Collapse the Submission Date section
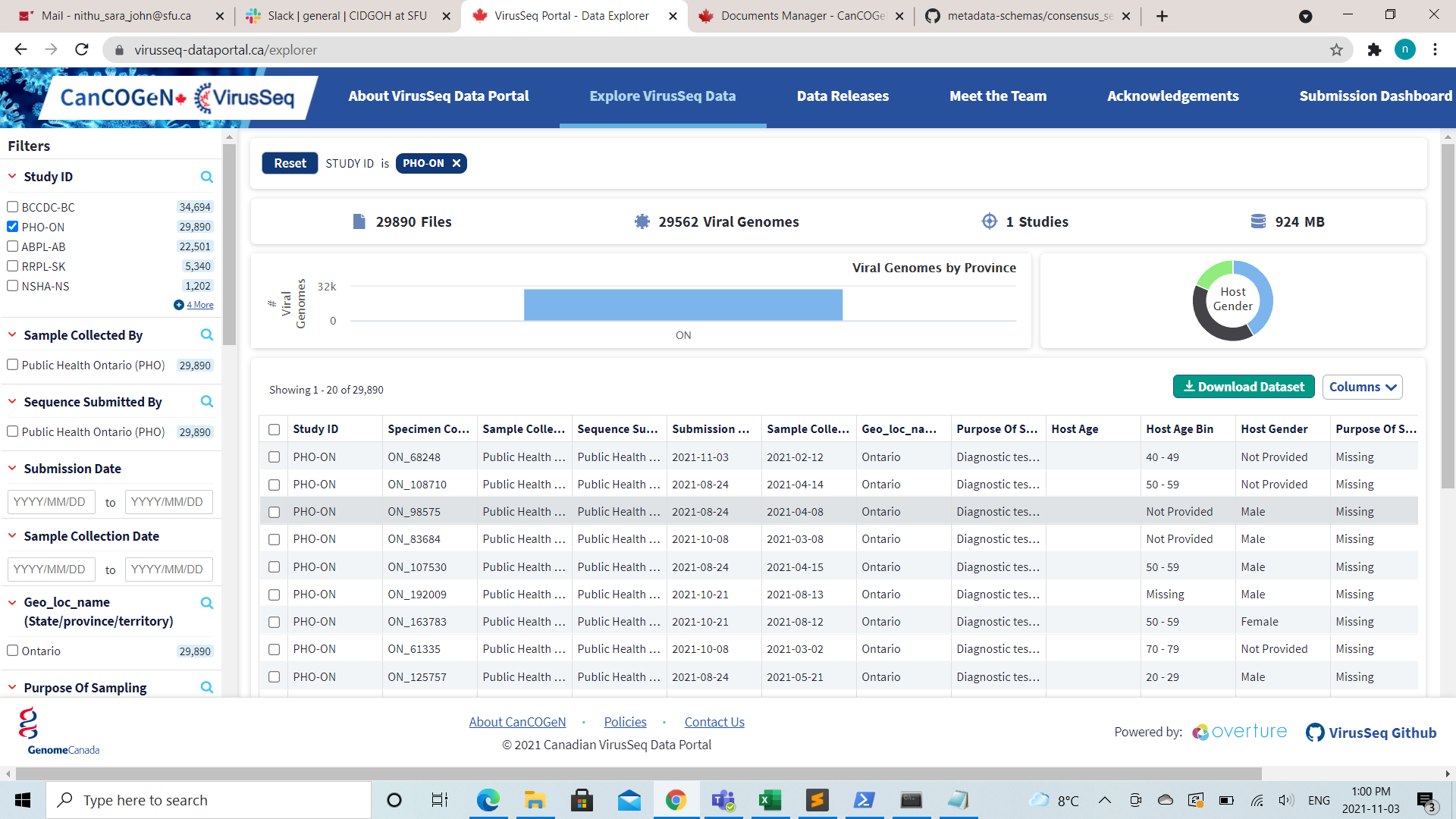1456x819 pixels. point(11,468)
